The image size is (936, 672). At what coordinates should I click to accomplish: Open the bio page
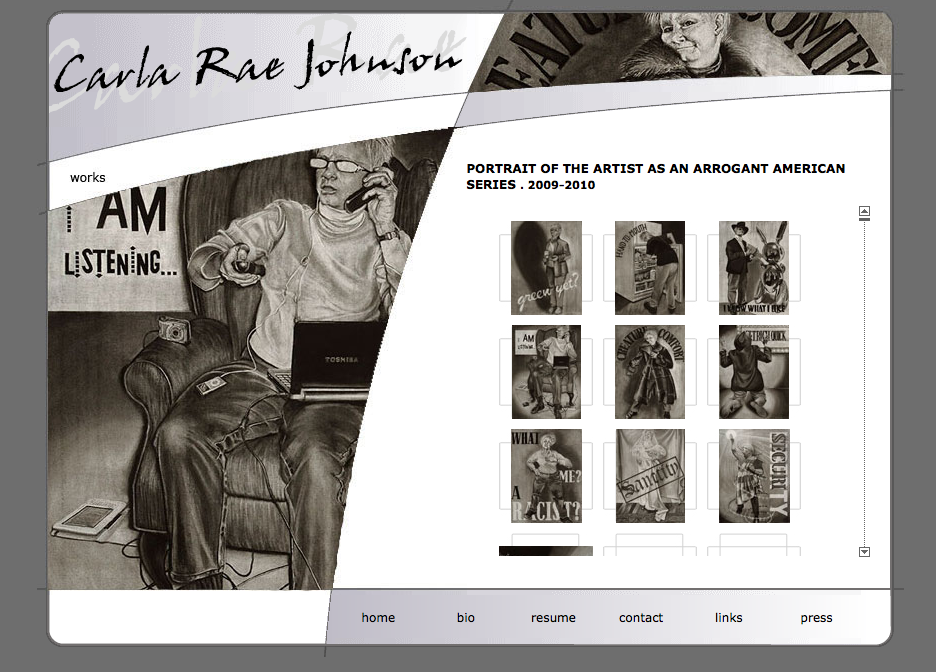pyautogui.click(x=466, y=618)
